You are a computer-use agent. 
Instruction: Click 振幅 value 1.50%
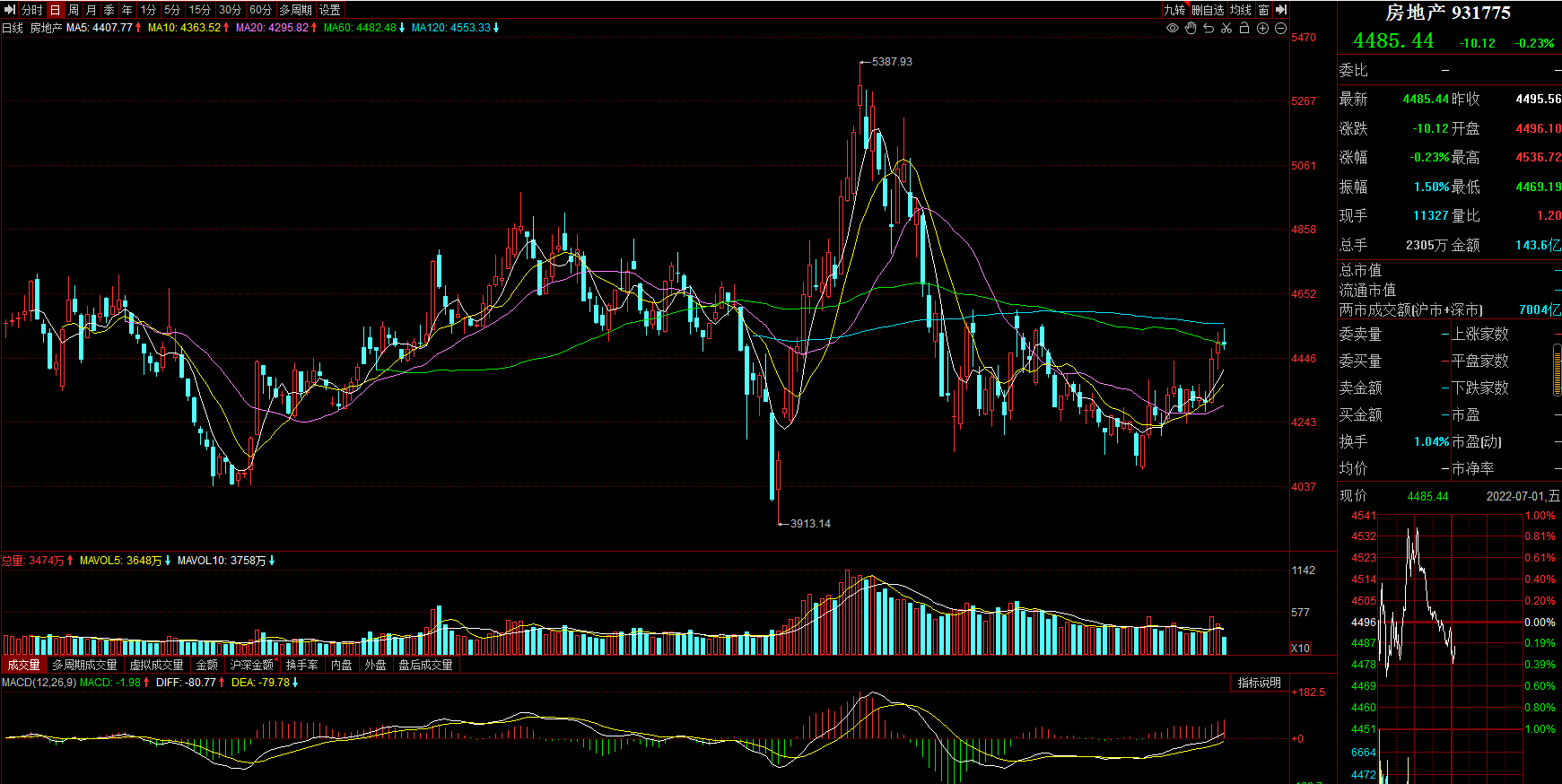[x=1431, y=187]
